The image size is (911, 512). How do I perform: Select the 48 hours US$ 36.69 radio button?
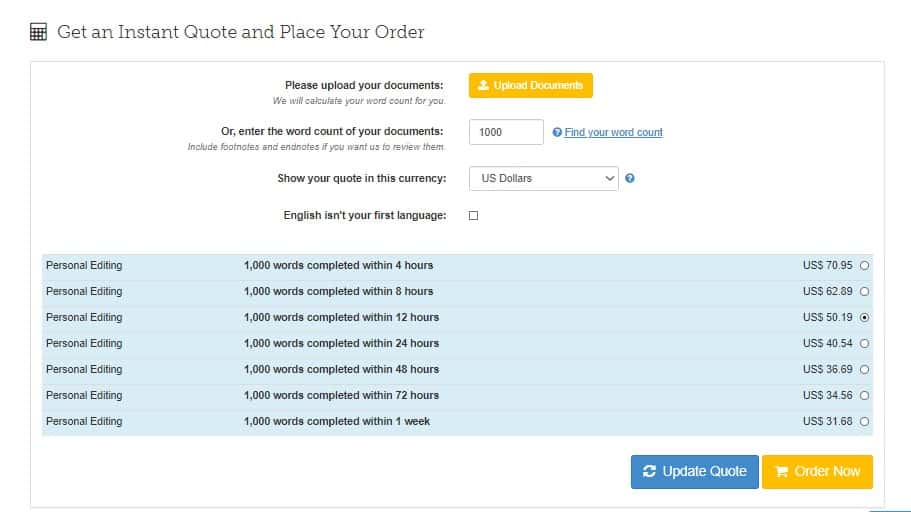click(x=865, y=370)
